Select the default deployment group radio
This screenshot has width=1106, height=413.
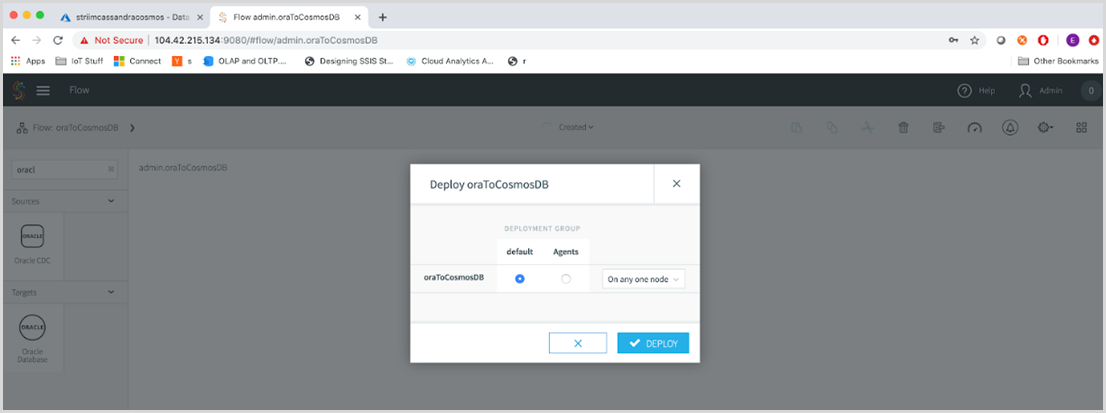coord(520,279)
